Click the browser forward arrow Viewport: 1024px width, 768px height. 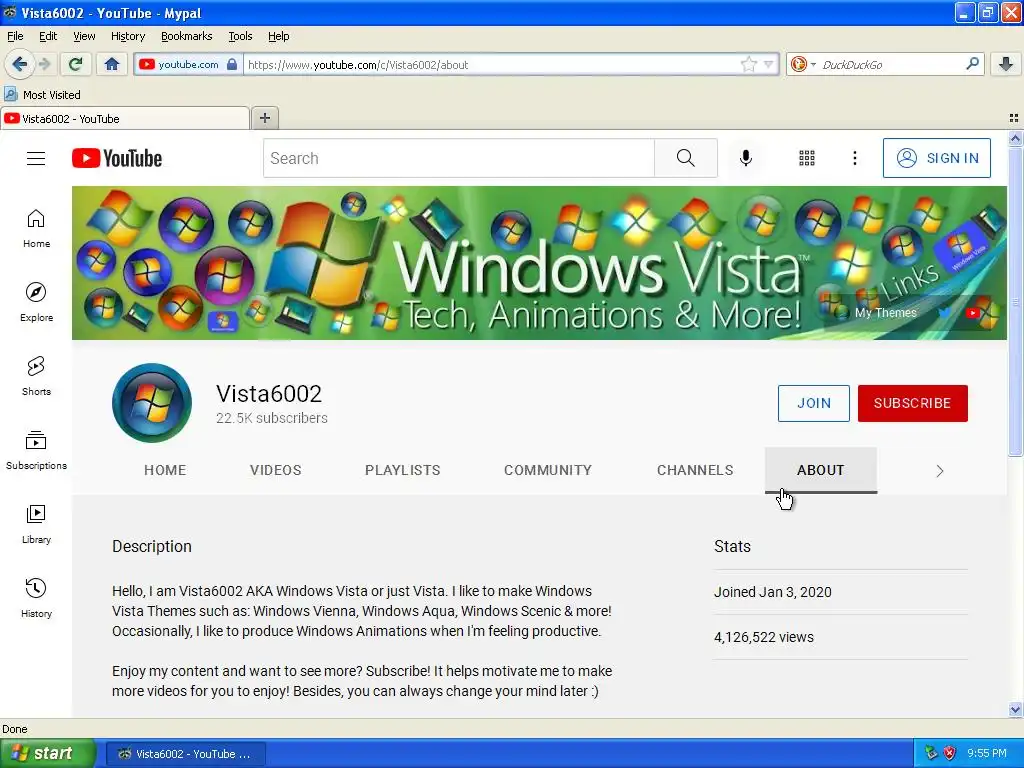(44, 64)
